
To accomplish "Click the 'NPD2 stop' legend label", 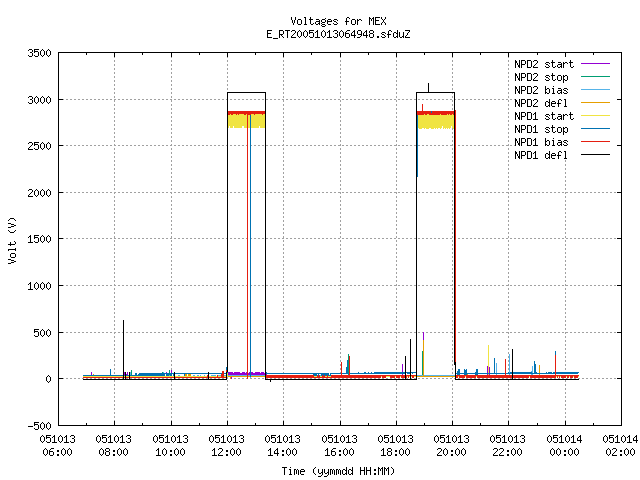I will 541,77.
